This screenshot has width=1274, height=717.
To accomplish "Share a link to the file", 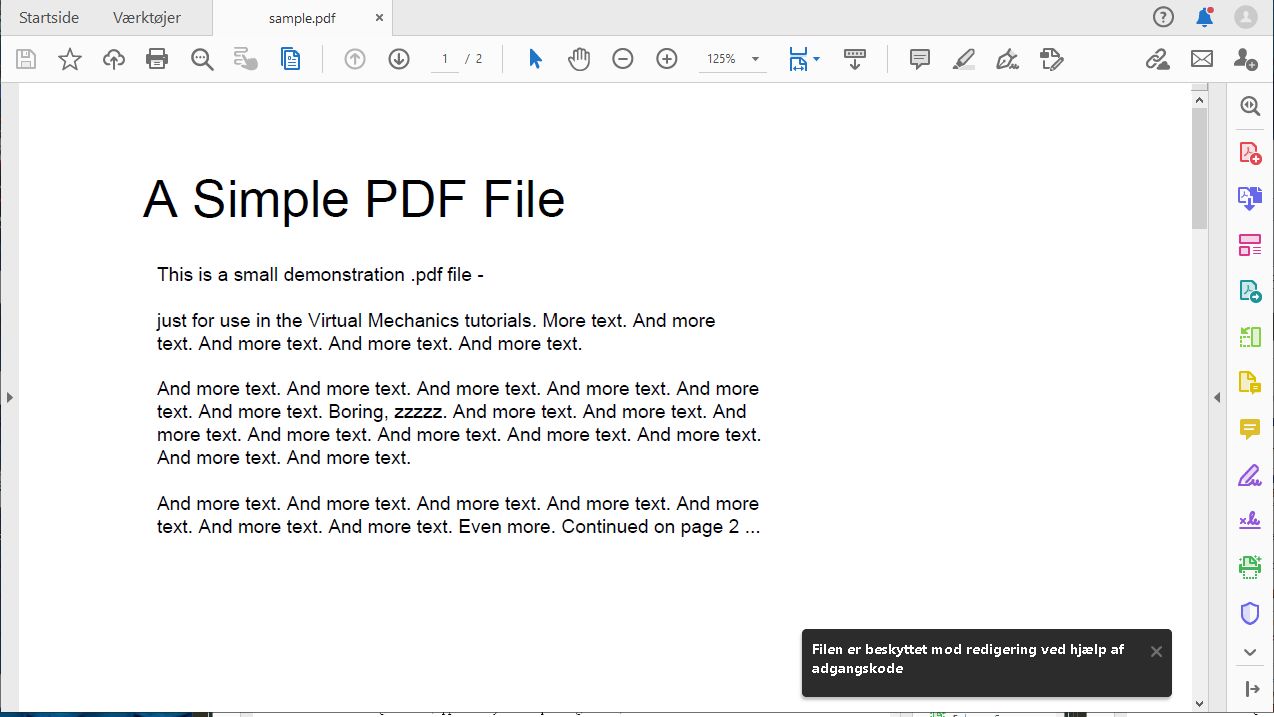I will point(1158,59).
